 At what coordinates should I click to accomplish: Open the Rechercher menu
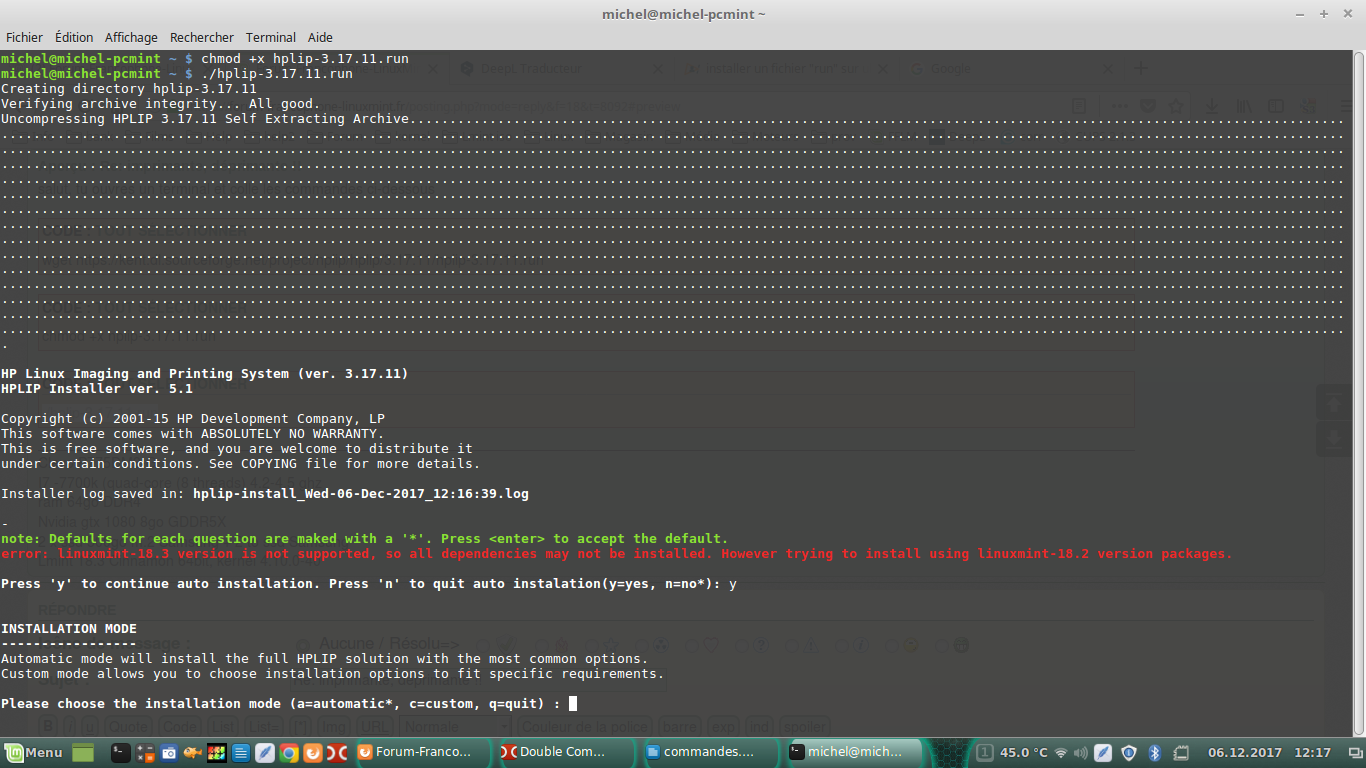tap(201, 37)
